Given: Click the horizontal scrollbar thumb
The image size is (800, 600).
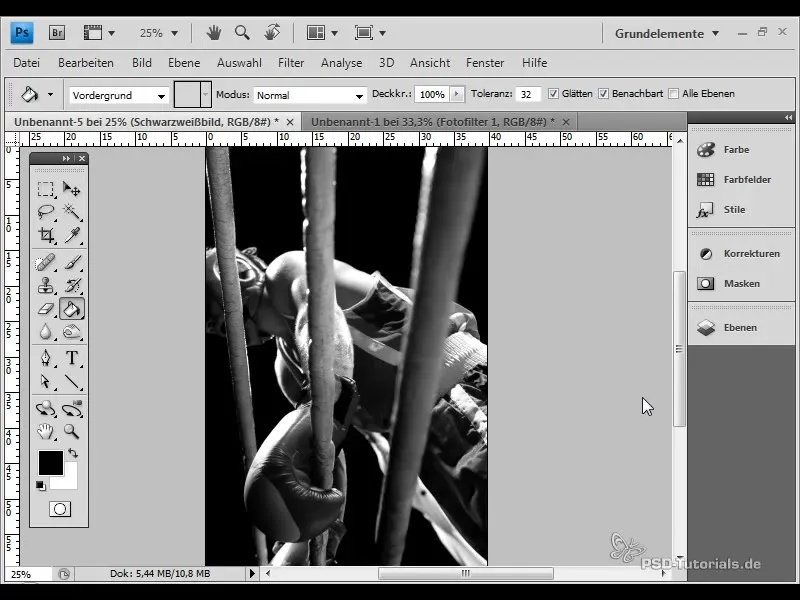Looking at the screenshot, I should pos(465,573).
